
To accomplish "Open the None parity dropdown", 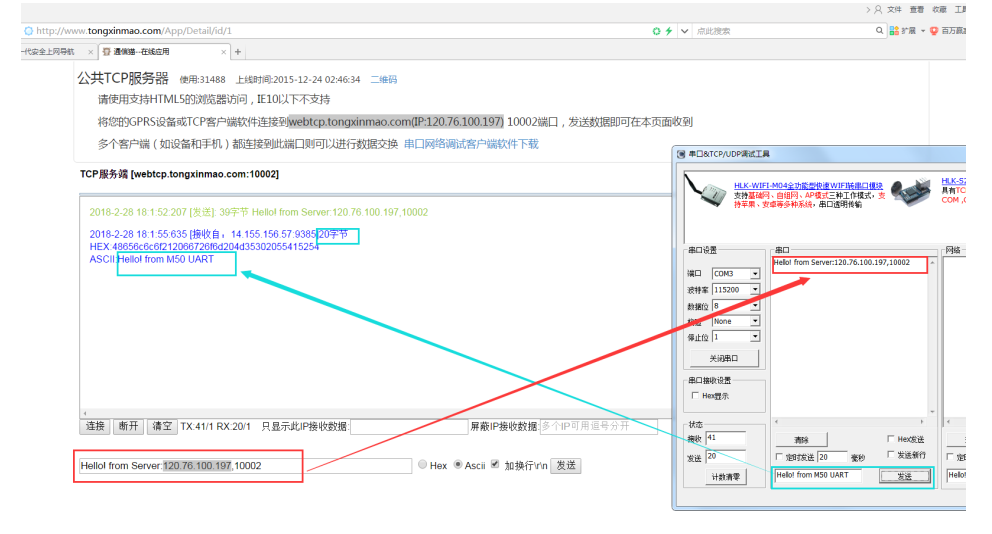I will click(x=754, y=321).
